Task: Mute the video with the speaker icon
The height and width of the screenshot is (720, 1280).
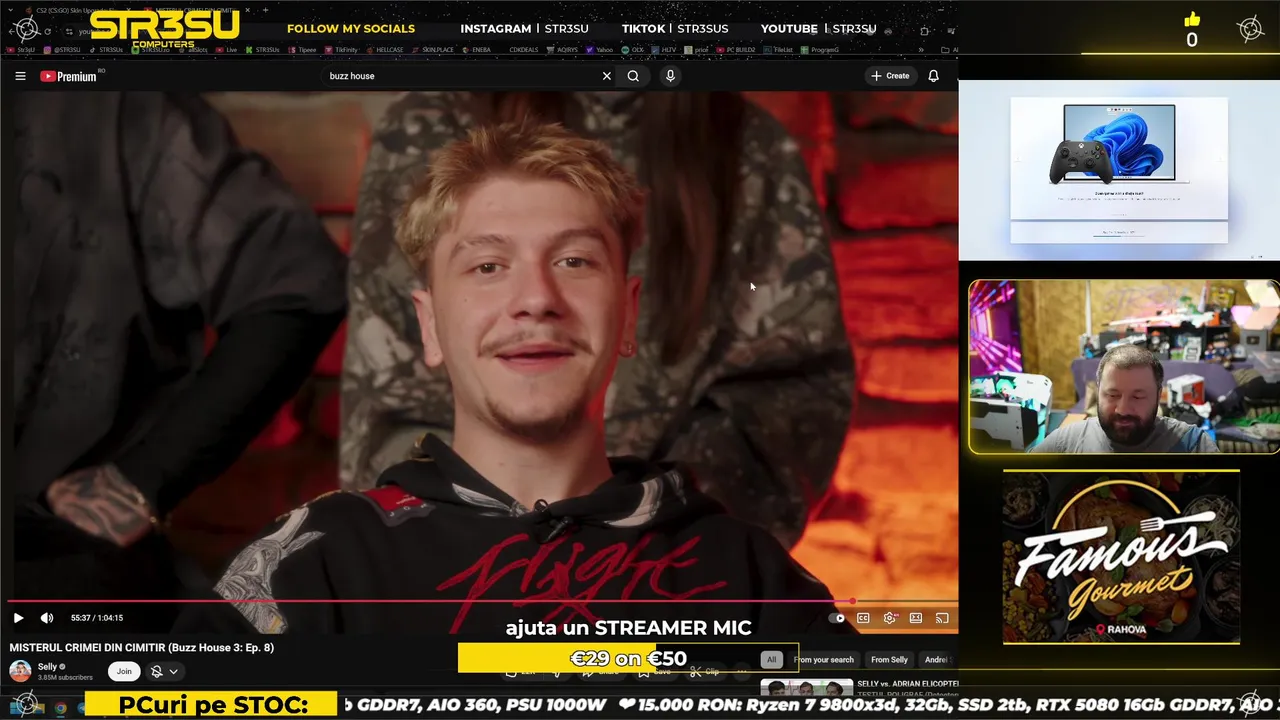Action: tap(46, 618)
